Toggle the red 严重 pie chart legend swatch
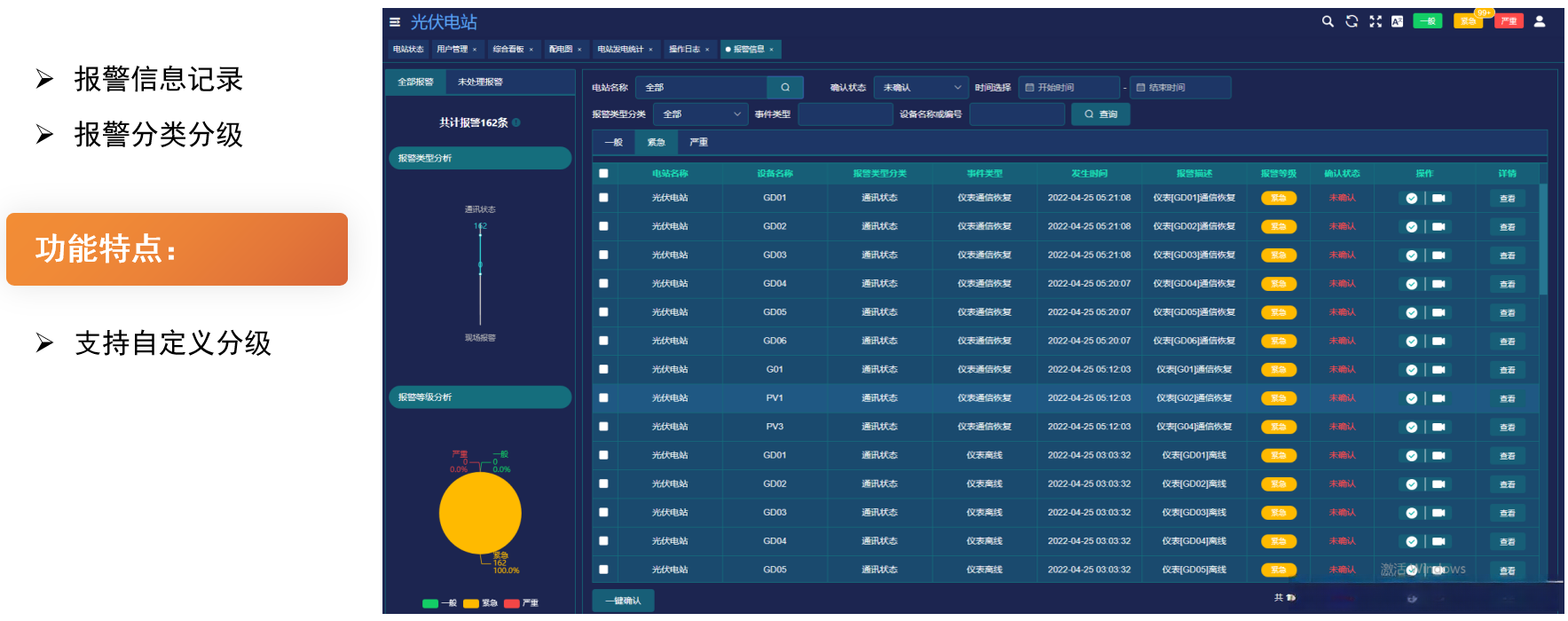Screen dimensions: 1568x621 (x=511, y=603)
